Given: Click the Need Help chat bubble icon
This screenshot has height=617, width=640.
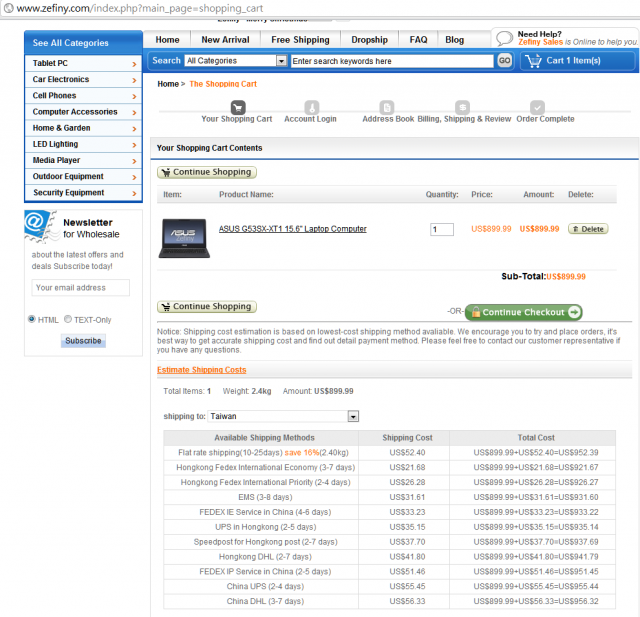Looking at the screenshot, I should click(x=504, y=38).
